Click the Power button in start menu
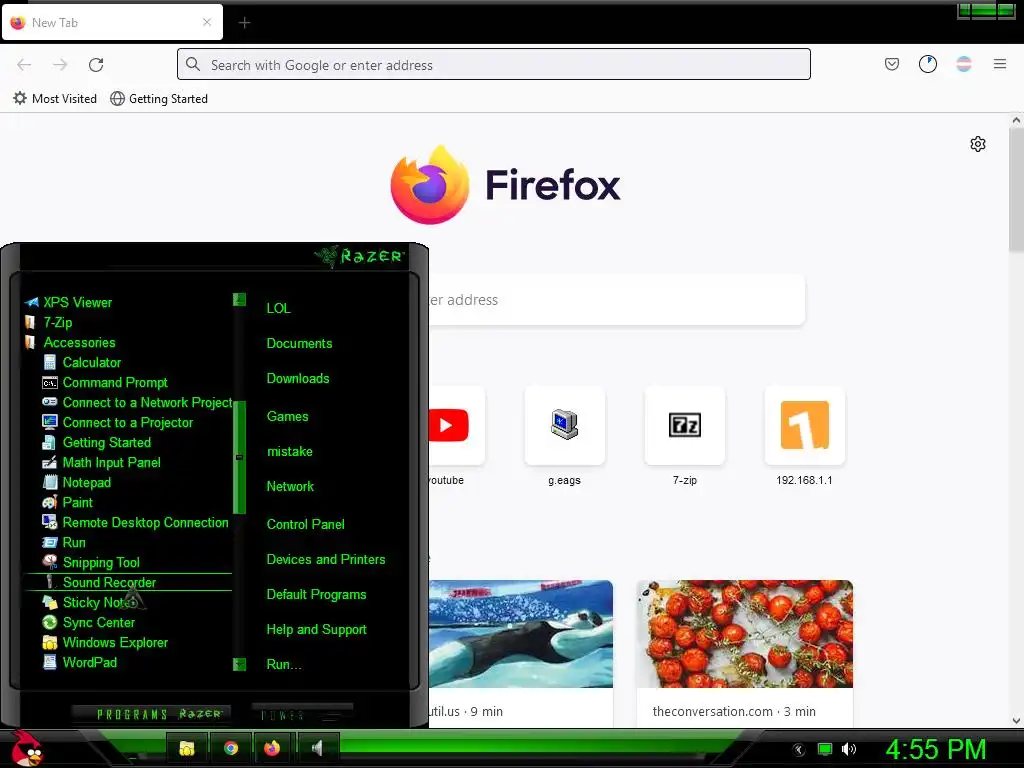Screen dimensions: 1024x768 coord(302,714)
